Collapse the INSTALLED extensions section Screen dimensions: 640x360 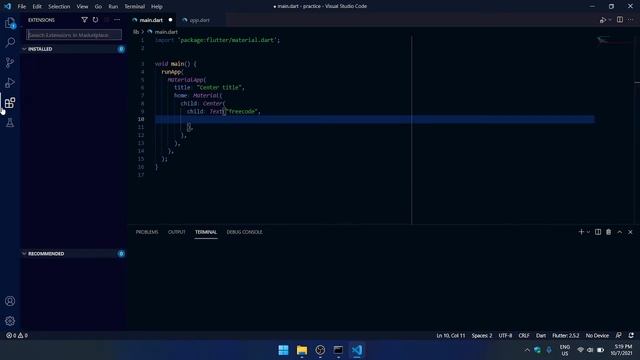point(73,49)
